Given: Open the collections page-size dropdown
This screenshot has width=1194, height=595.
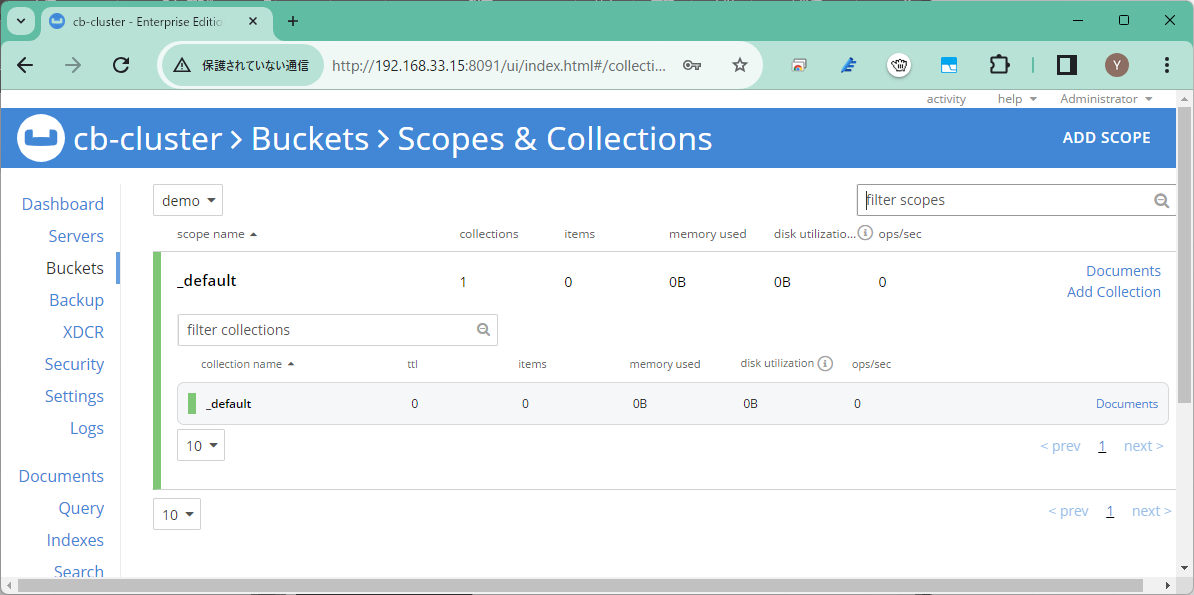Looking at the screenshot, I should click(x=201, y=446).
